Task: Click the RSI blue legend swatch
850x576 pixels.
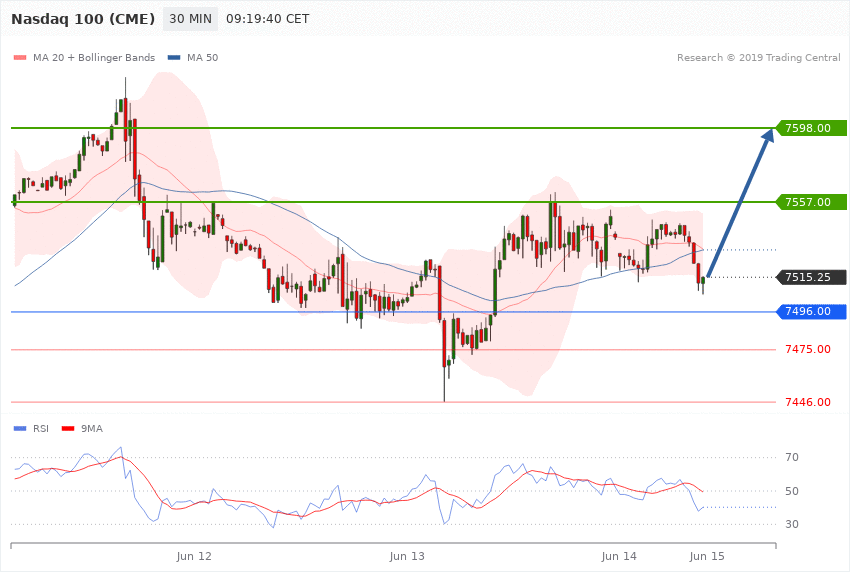Action: pyautogui.click(x=20, y=429)
